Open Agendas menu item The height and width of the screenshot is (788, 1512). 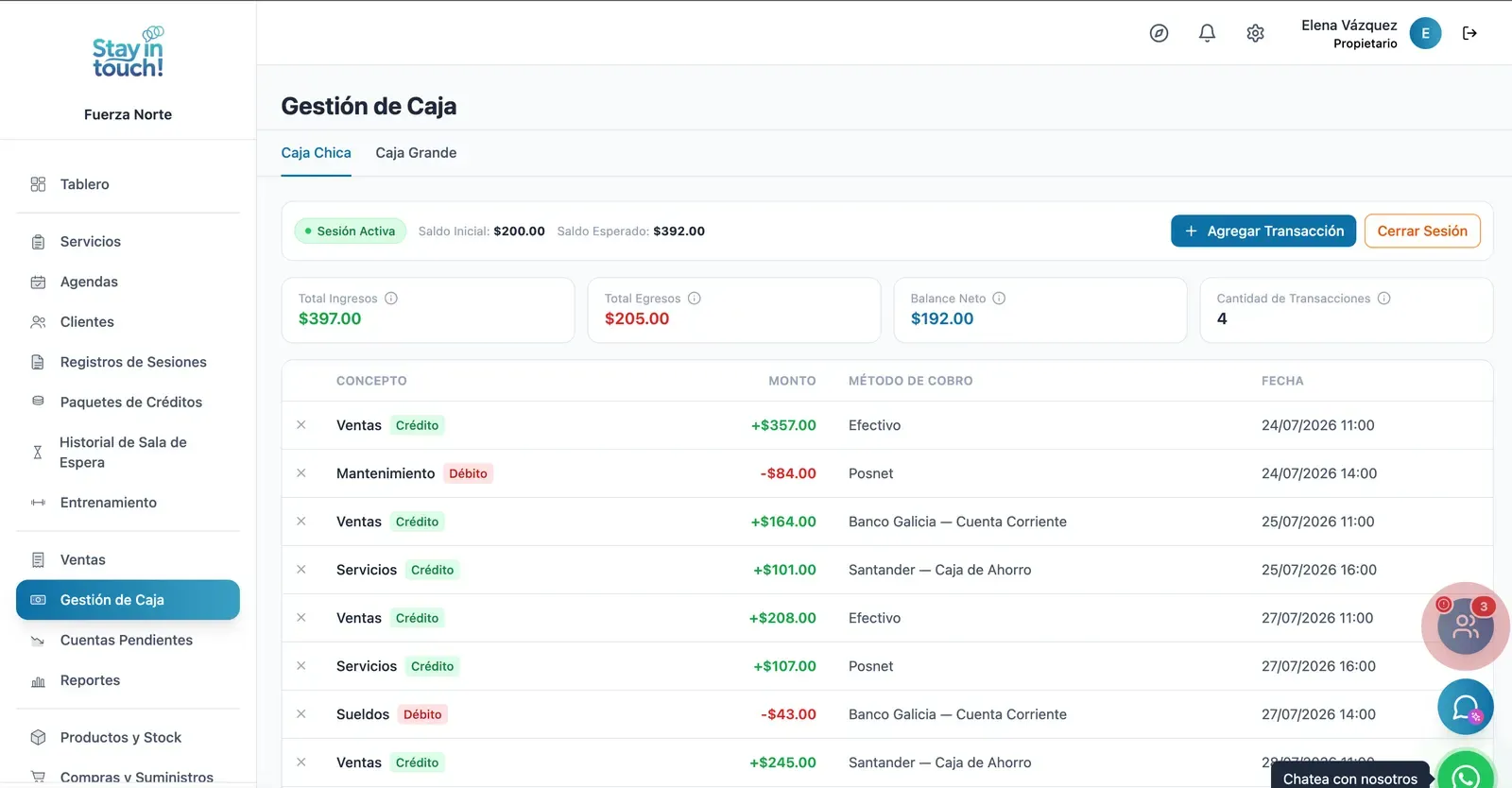pyautogui.click(x=128, y=282)
